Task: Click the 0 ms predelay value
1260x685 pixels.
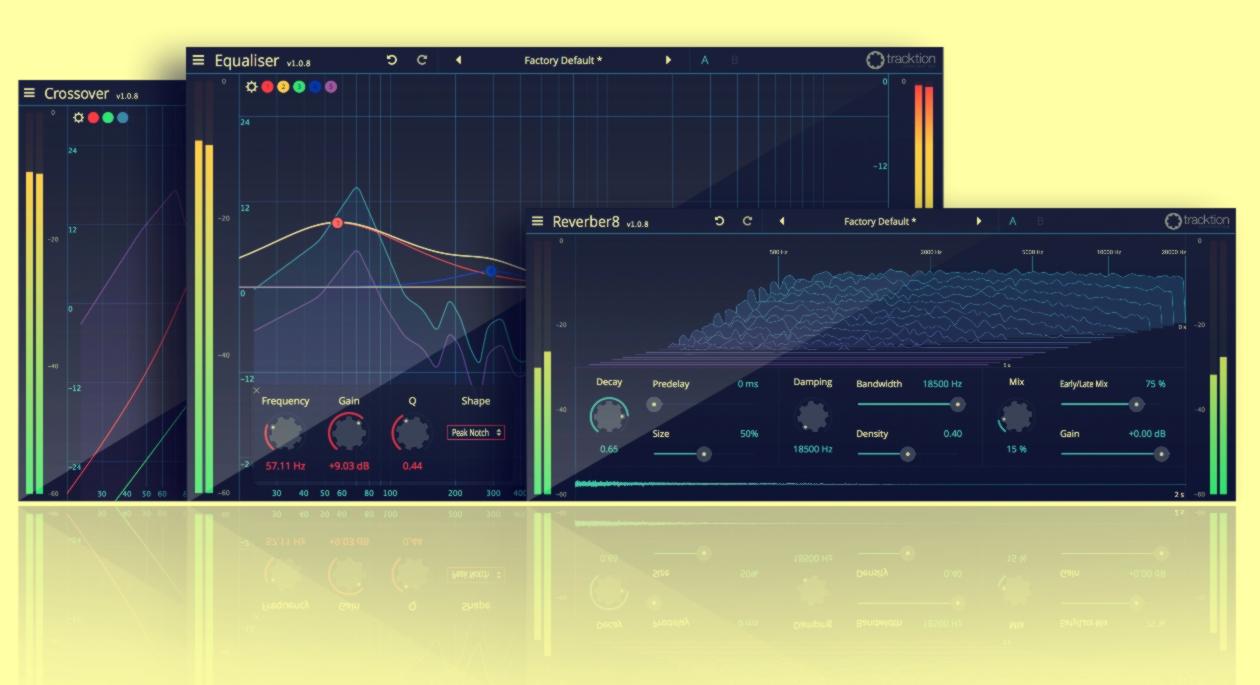Action: (x=747, y=384)
